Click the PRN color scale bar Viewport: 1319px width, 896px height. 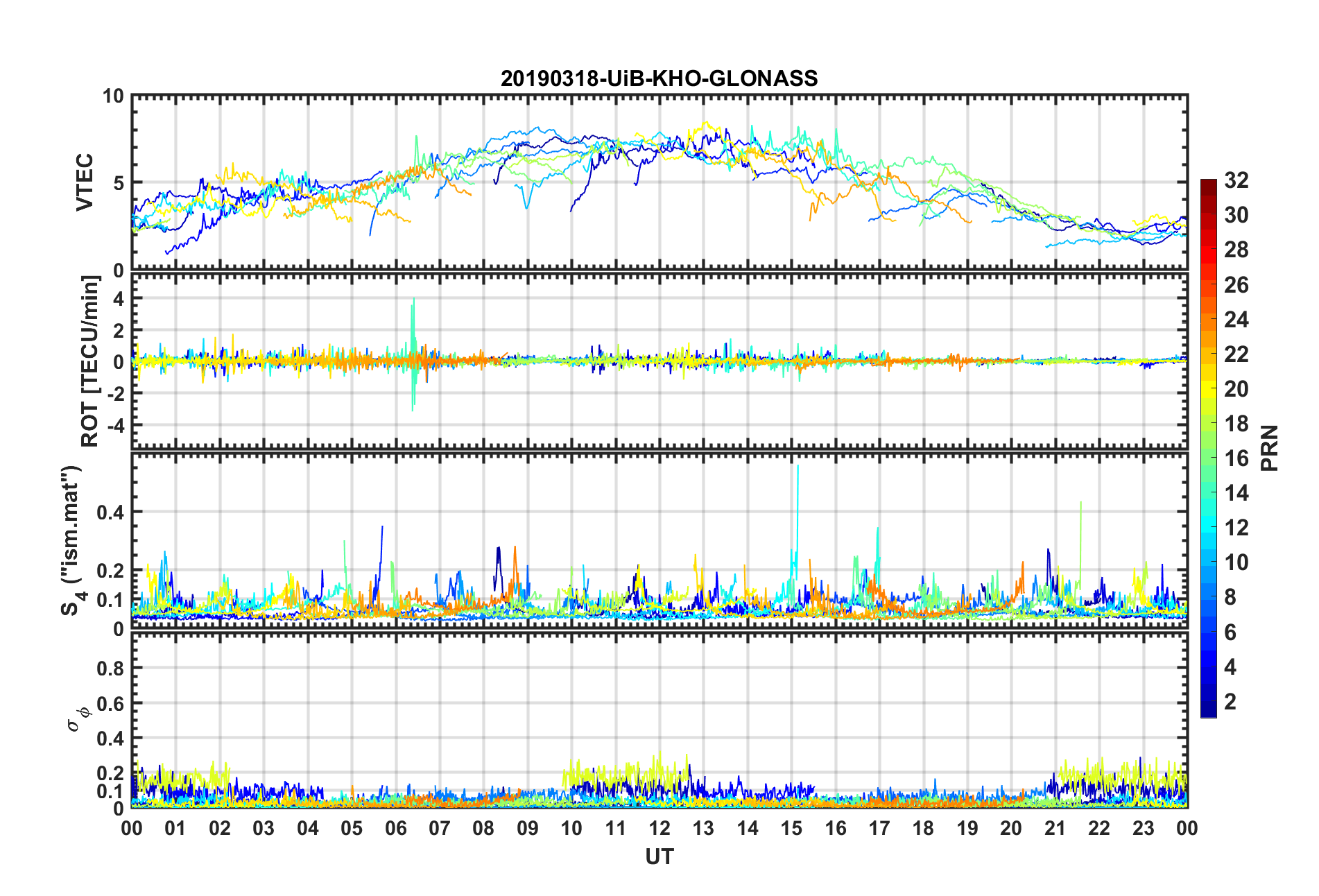tap(1208, 448)
